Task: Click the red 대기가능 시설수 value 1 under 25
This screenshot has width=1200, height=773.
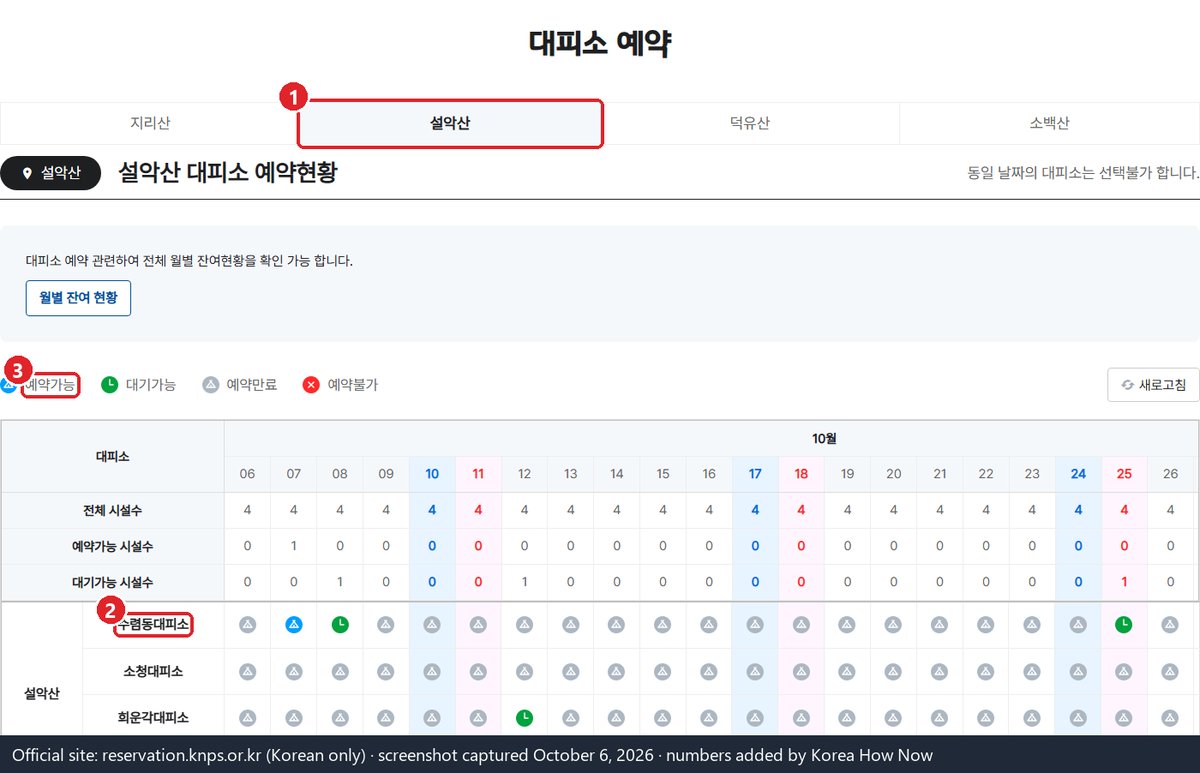Action: point(1124,582)
